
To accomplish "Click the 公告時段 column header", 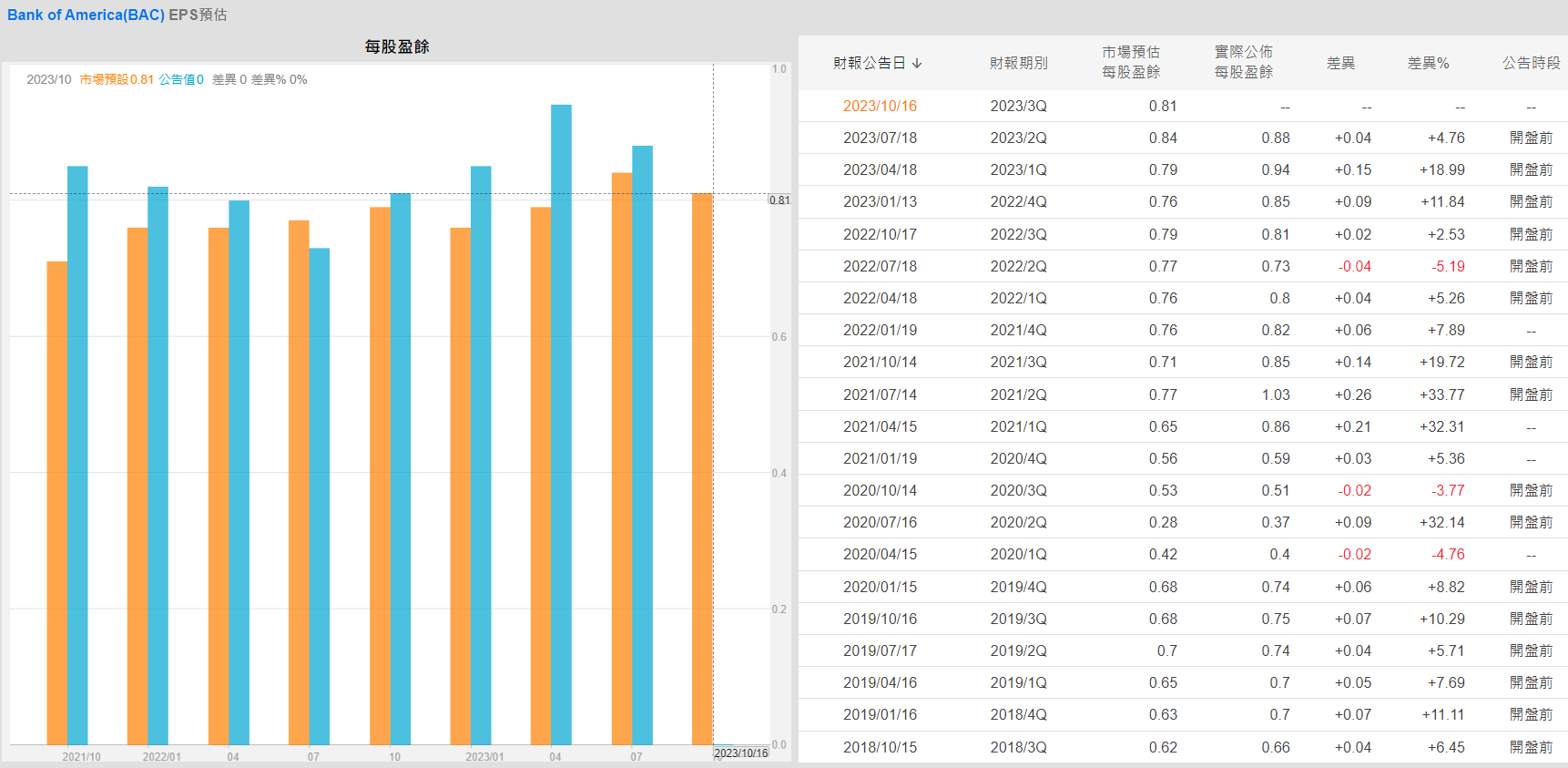I will [x=1531, y=63].
